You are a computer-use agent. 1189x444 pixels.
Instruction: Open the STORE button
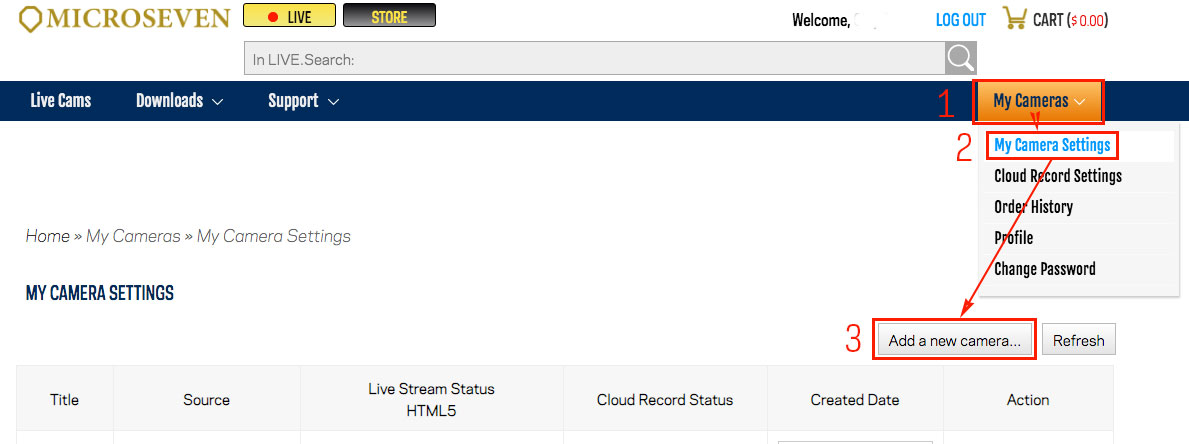(389, 16)
